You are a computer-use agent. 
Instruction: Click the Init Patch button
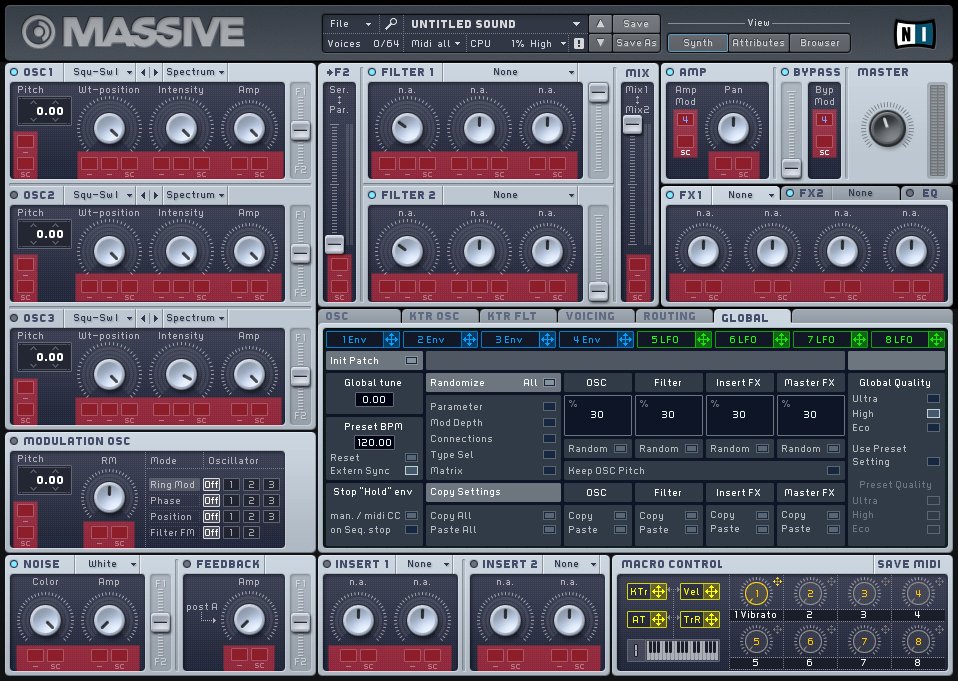[x=374, y=361]
